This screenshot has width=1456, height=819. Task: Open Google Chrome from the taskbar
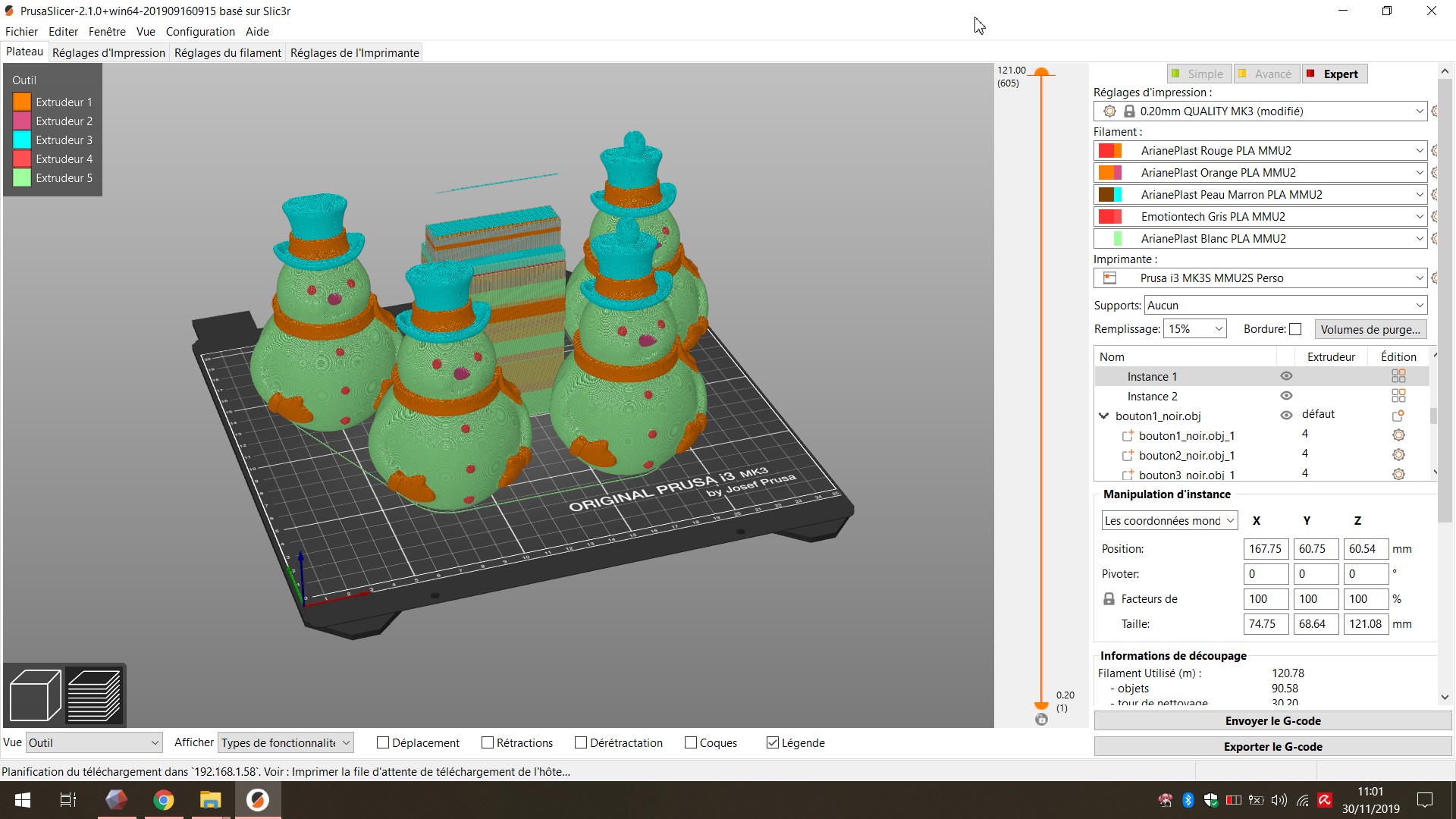[163, 800]
